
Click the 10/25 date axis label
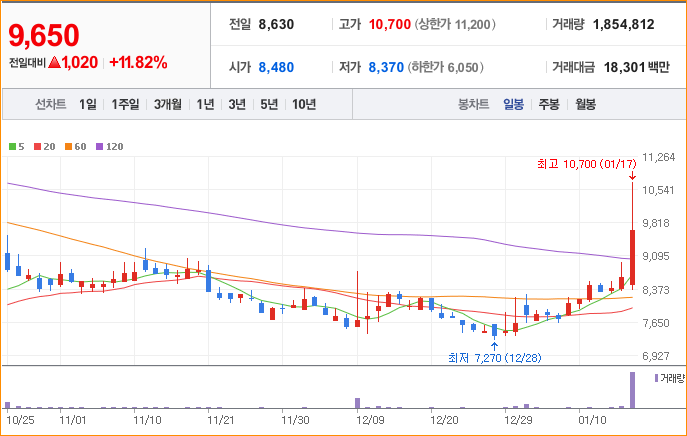[x=20, y=421]
